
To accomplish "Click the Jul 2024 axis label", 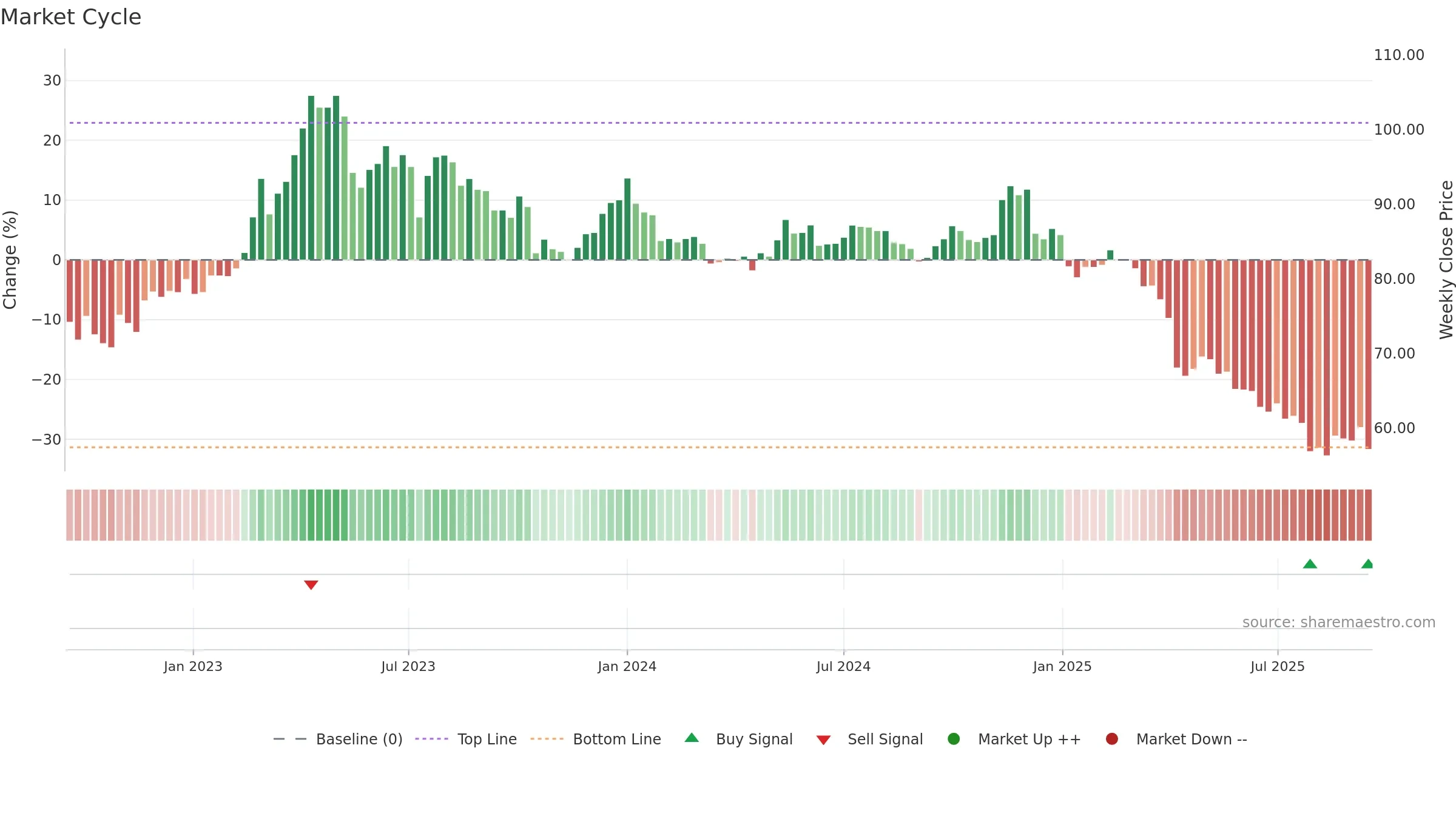I will pyautogui.click(x=843, y=666).
